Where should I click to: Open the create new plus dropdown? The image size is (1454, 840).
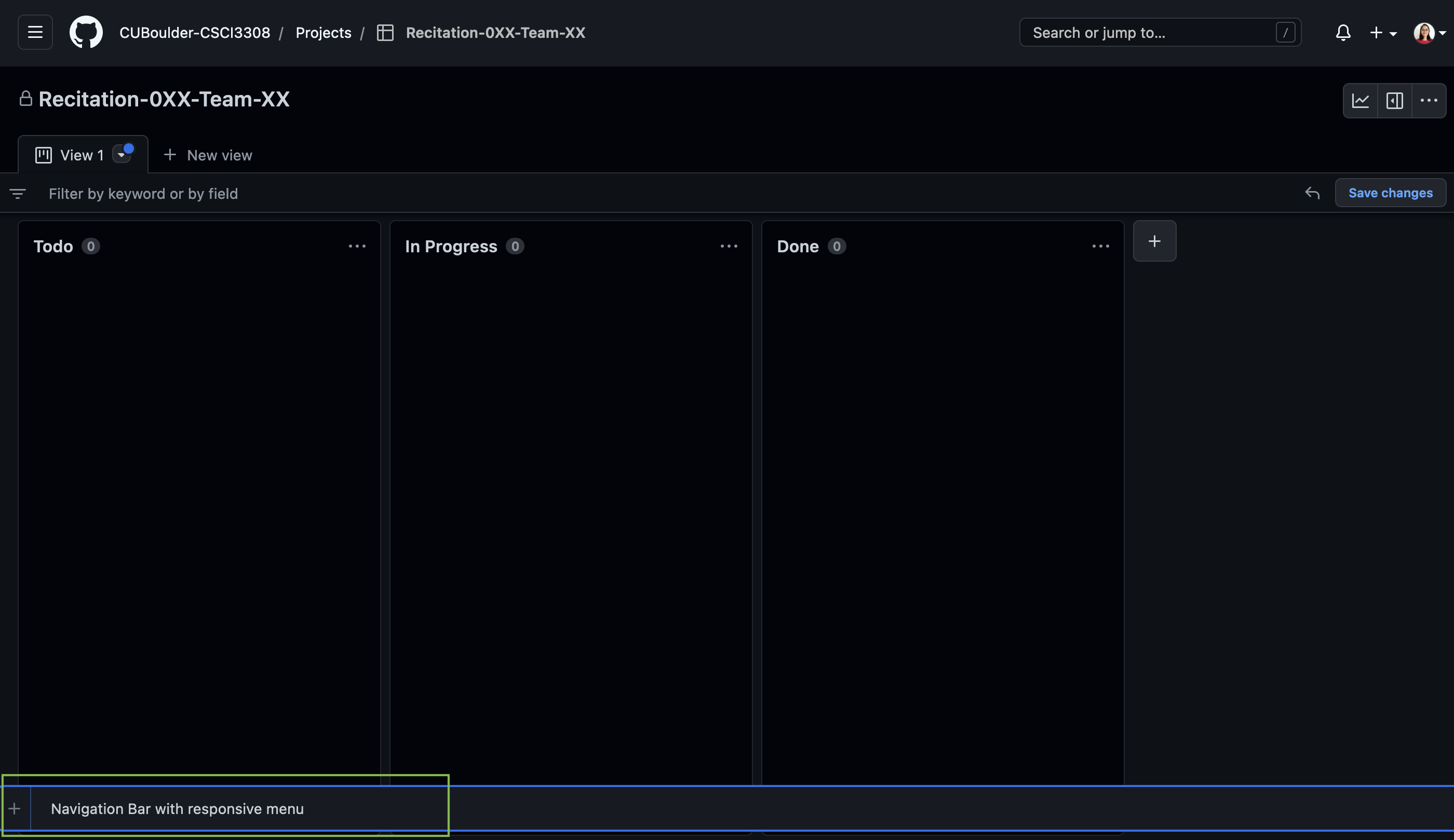pos(1383,33)
